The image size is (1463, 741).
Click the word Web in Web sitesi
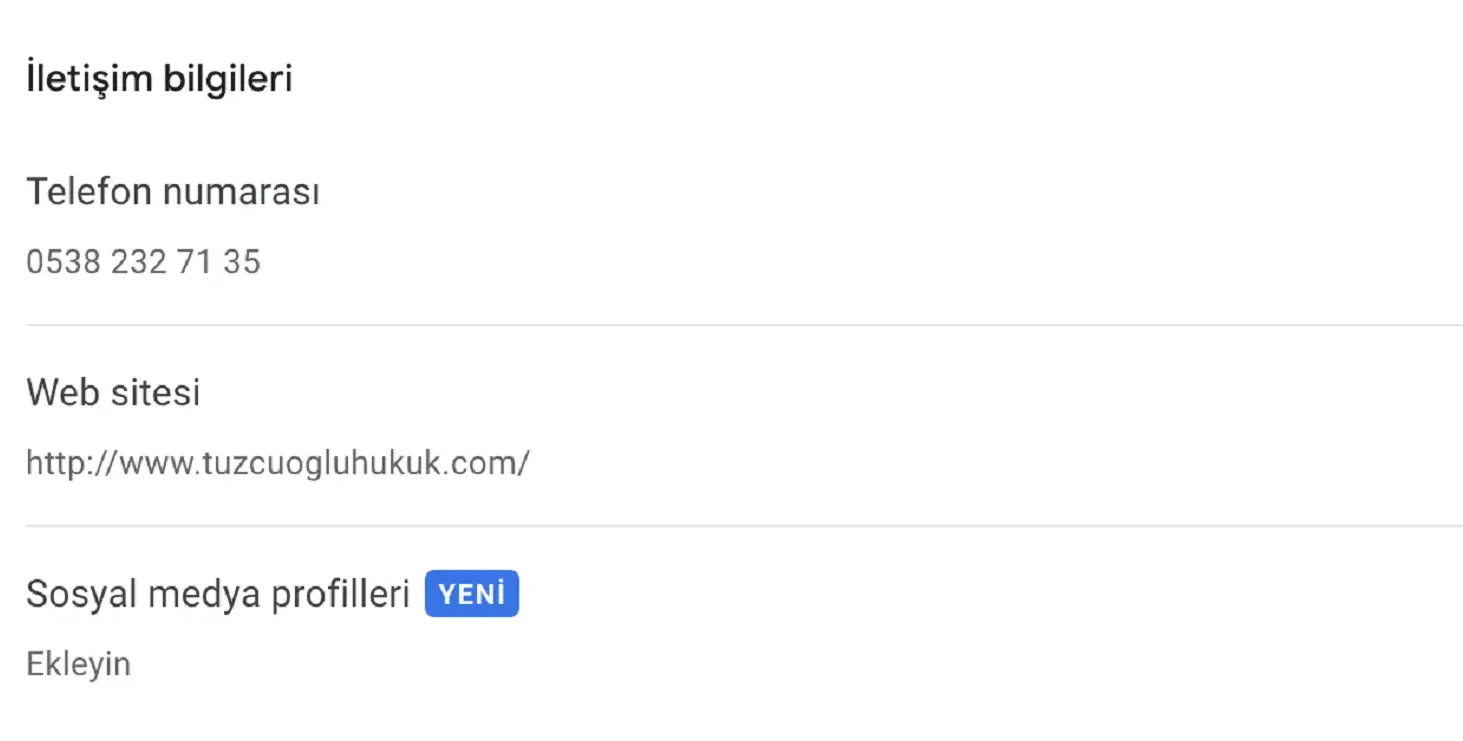(x=58, y=392)
